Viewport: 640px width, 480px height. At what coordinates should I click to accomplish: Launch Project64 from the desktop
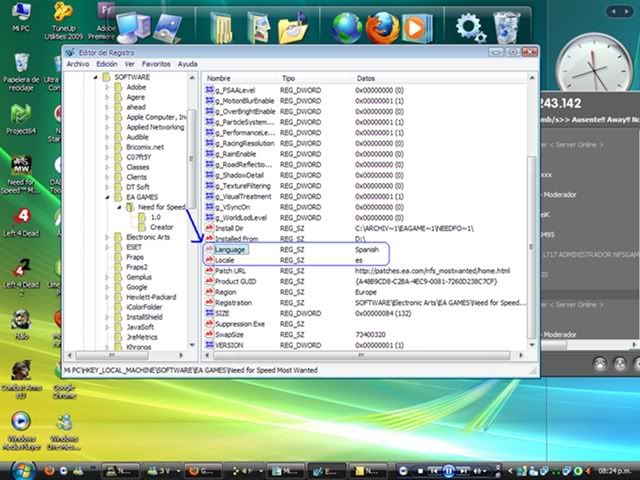click(21, 119)
